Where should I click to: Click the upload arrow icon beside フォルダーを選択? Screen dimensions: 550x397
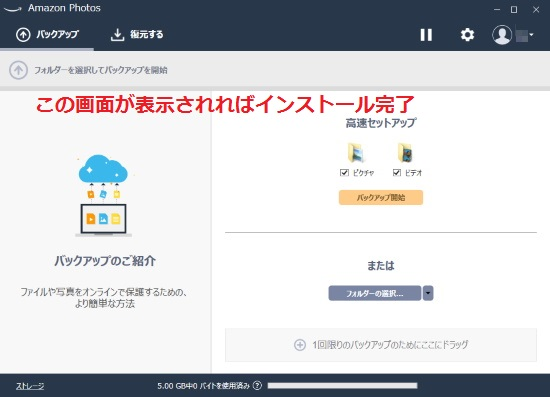tap(18, 70)
